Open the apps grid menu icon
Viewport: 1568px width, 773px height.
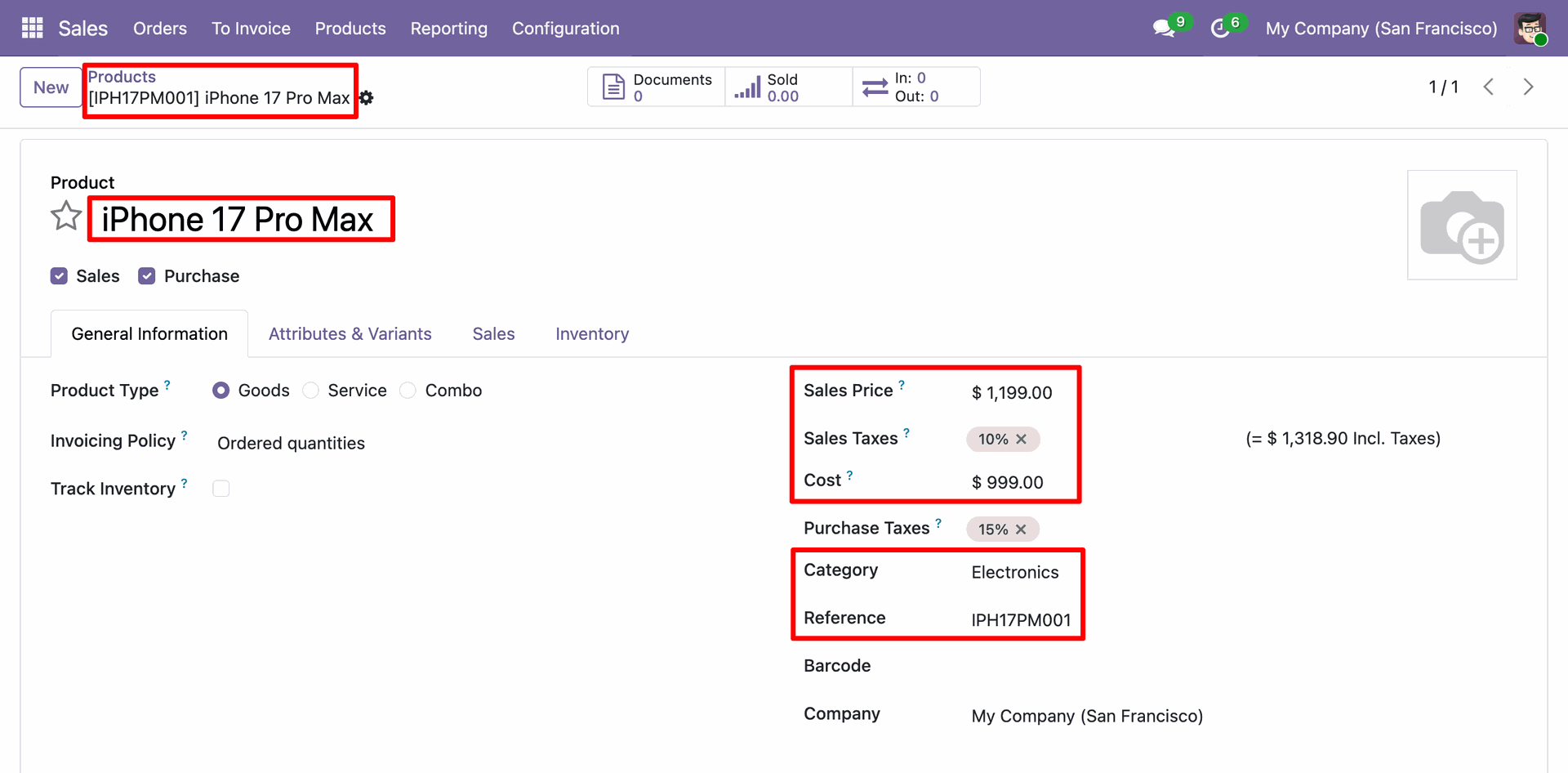click(32, 28)
